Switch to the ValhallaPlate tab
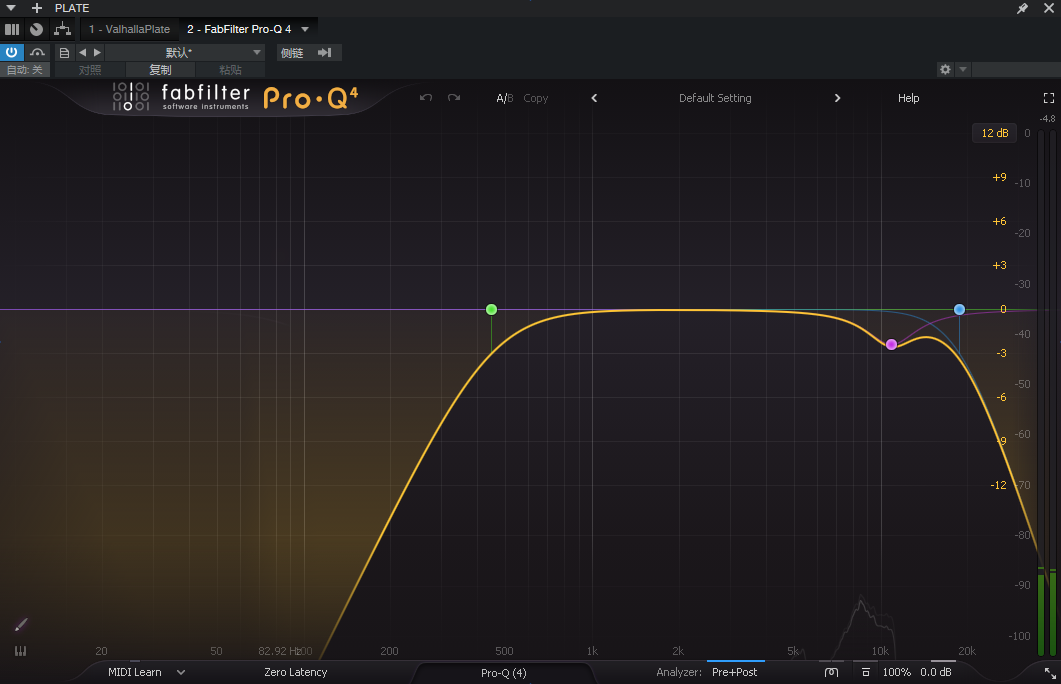This screenshot has width=1061, height=684. [x=130, y=29]
